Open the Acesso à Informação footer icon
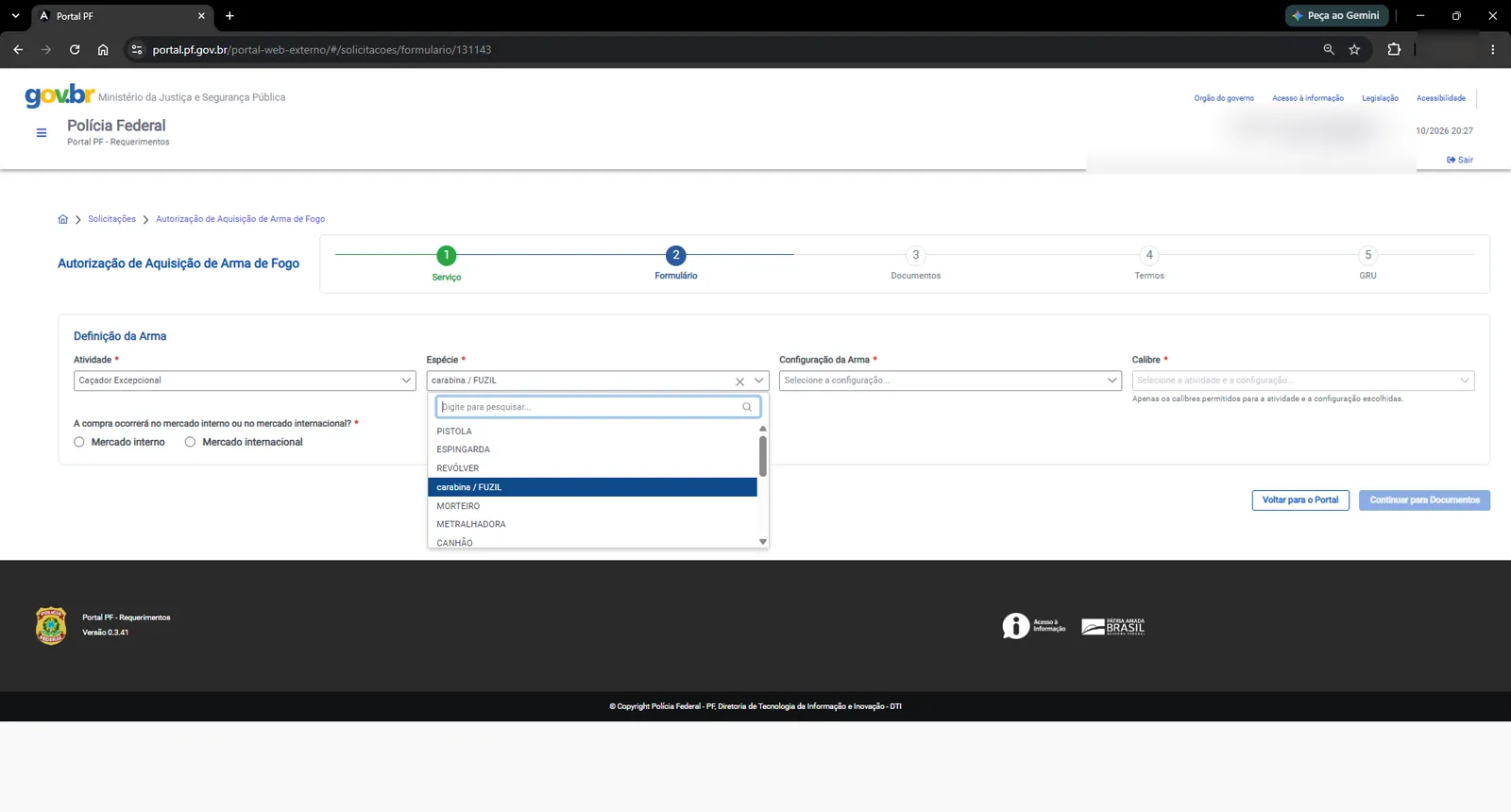The width and height of the screenshot is (1511, 812). point(1034,626)
